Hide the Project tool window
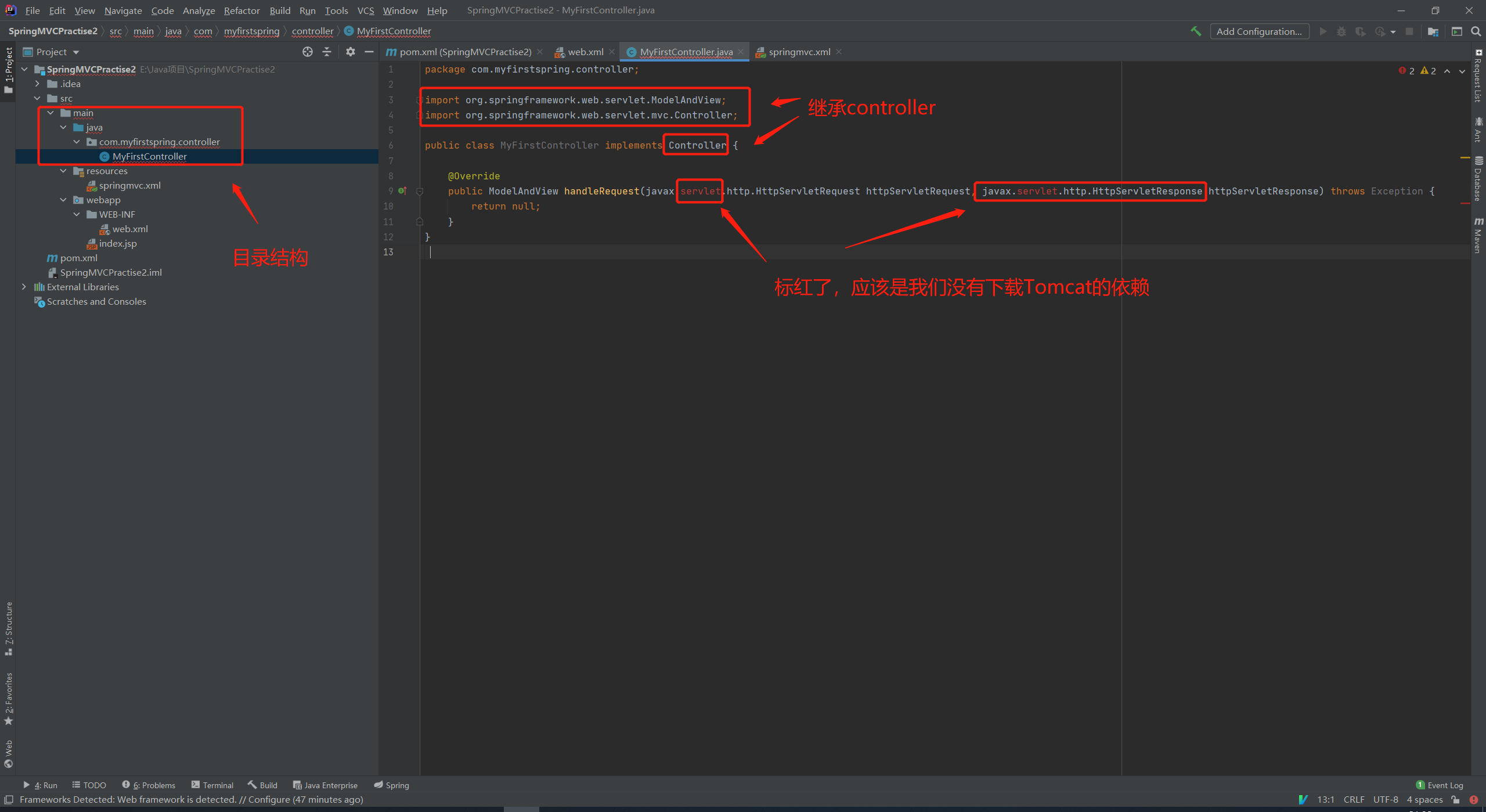This screenshot has width=1486, height=812. (x=369, y=52)
